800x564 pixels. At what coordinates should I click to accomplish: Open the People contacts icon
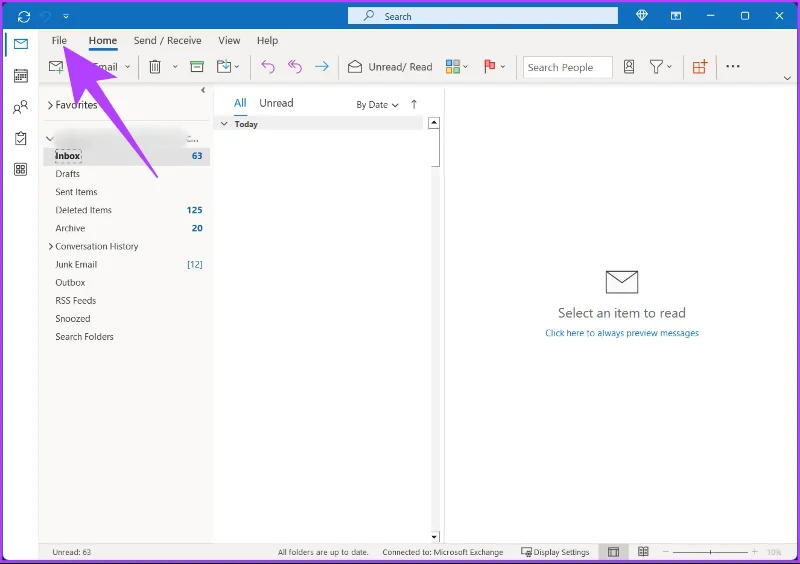pyautogui.click(x=21, y=107)
